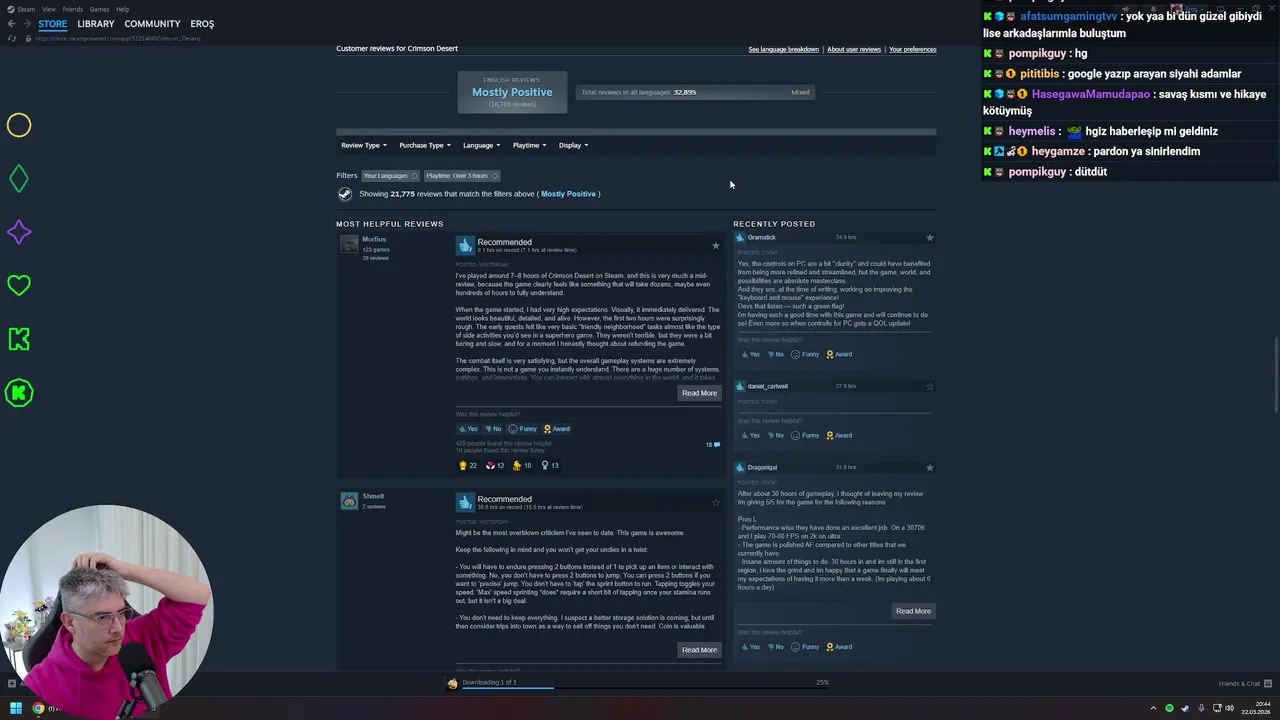The width and height of the screenshot is (1280, 720).
Task: Open the Friends menu
Action: (72, 9)
